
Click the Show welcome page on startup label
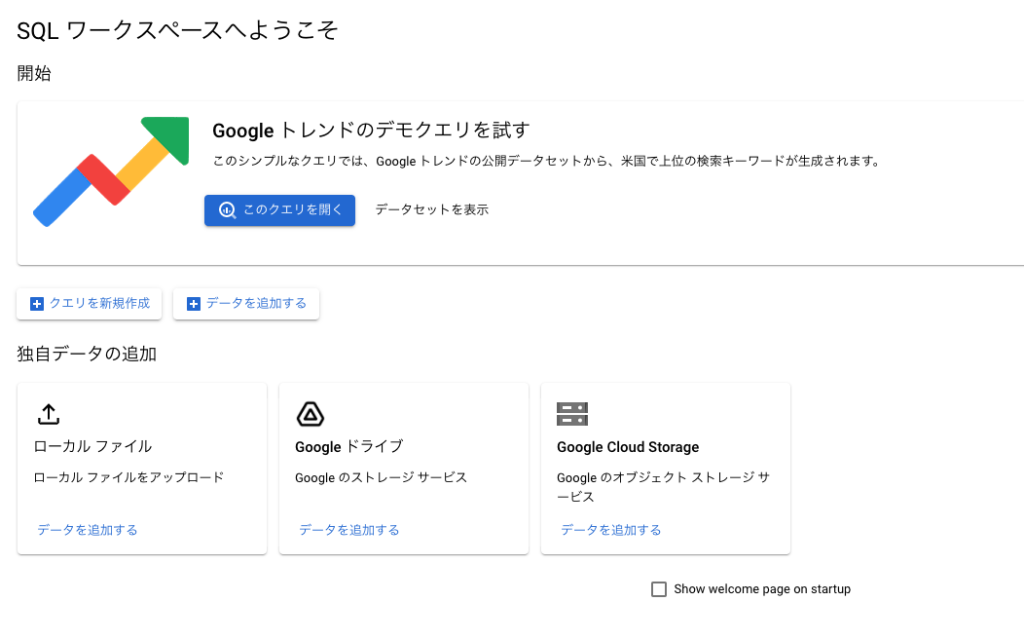click(762, 590)
